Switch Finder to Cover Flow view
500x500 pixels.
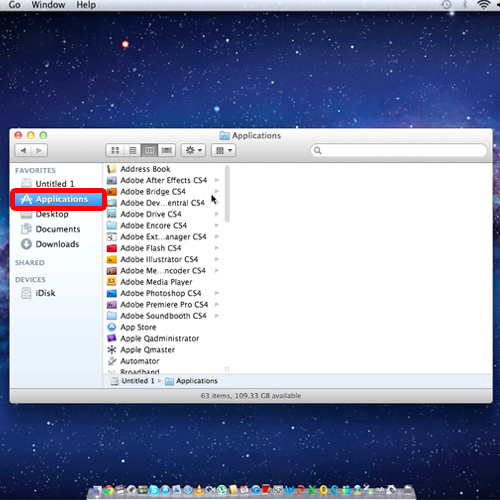(167, 150)
